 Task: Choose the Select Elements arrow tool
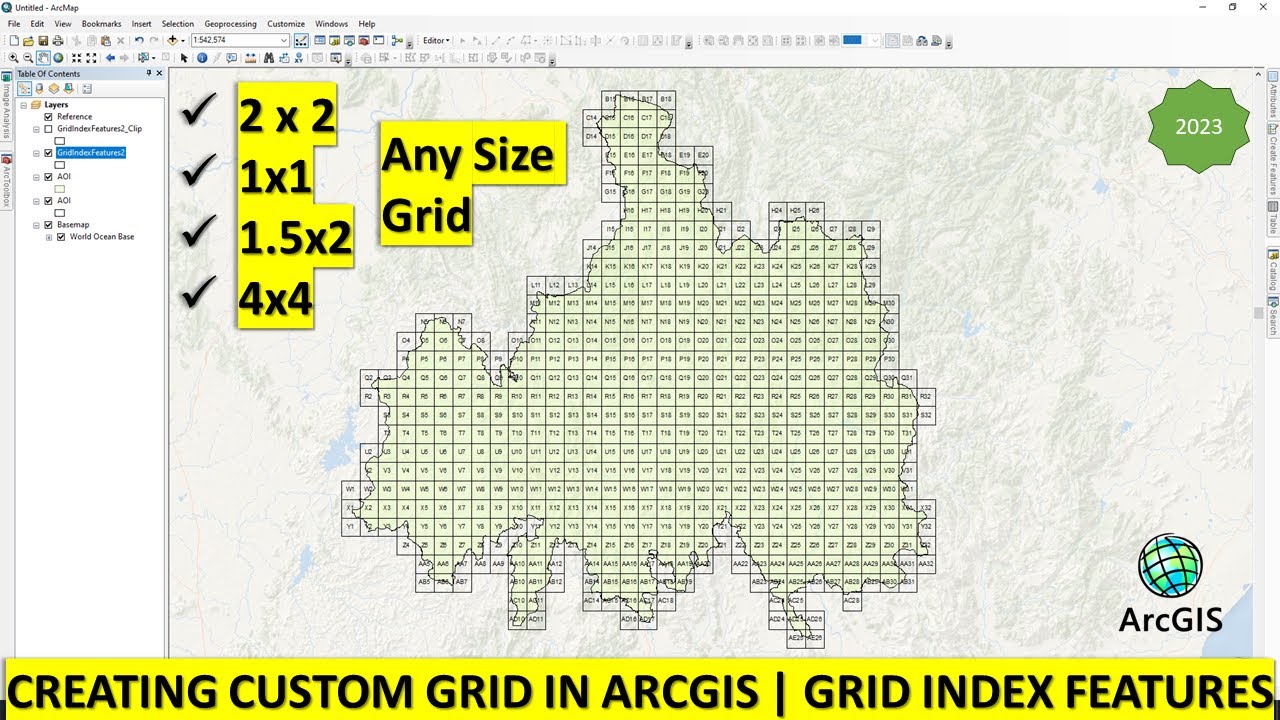(184, 58)
